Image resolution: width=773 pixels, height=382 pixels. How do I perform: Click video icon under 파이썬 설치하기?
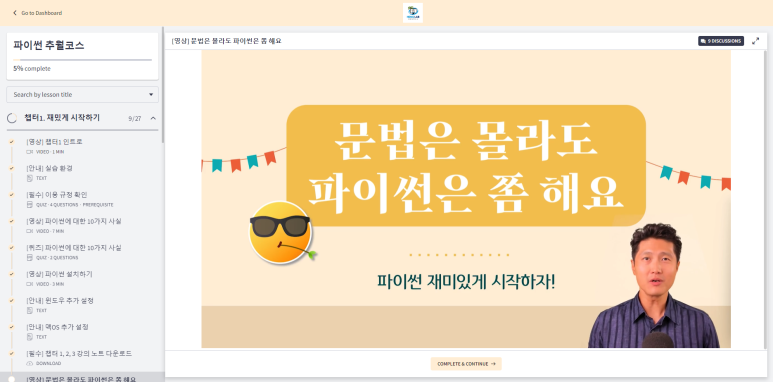30,284
